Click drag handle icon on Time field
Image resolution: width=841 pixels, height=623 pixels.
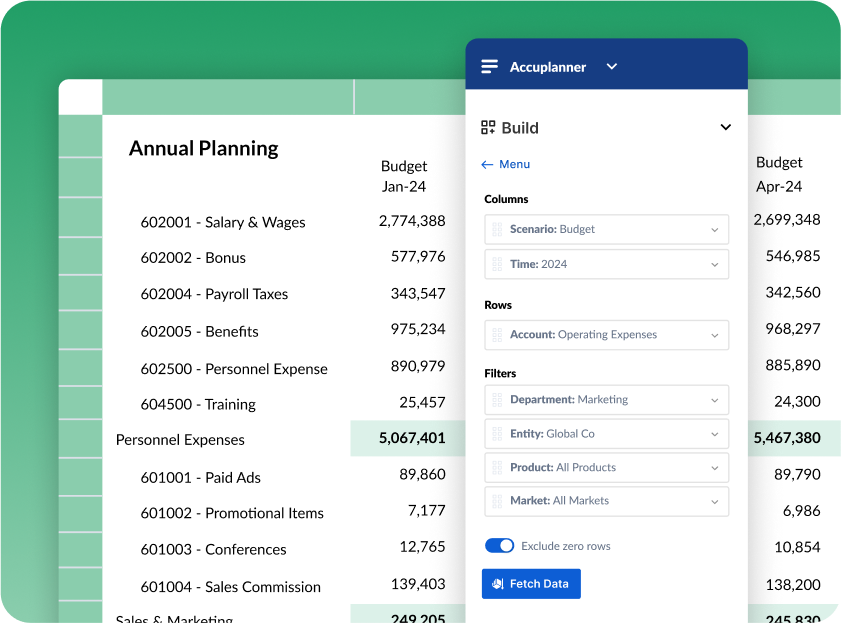497,264
